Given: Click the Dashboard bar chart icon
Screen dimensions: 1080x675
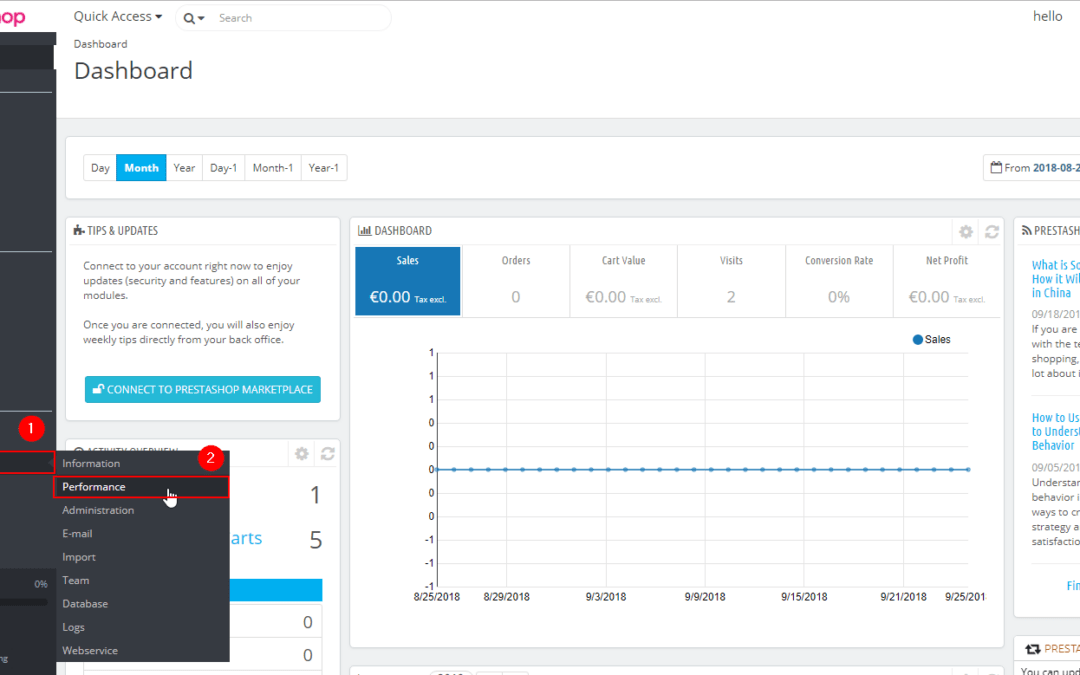Looking at the screenshot, I should click(x=364, y=231).
